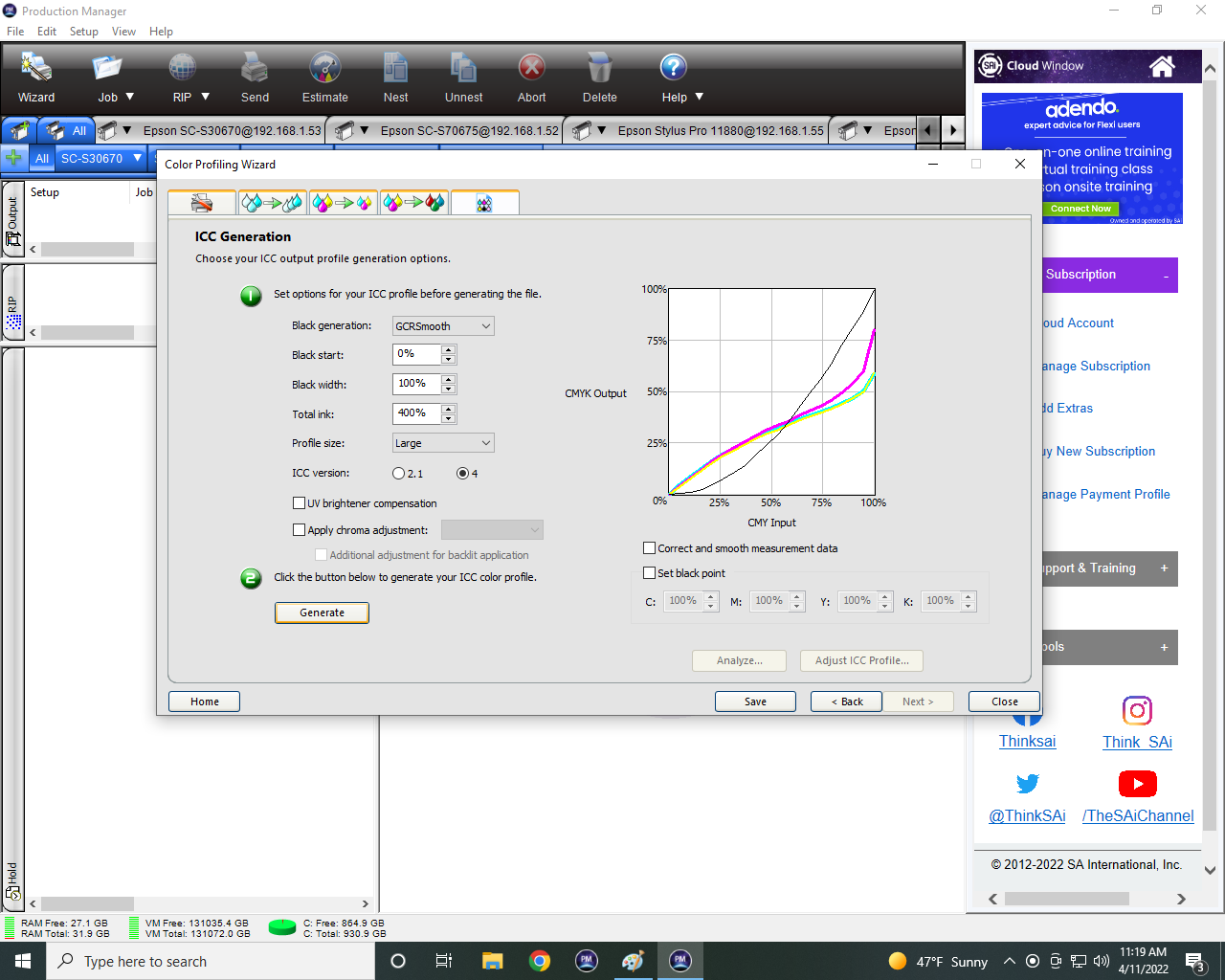Image resolution: width=1225 pixels, height=980 pixels.
Task: Select ICC version 2.1 radio button
Action: pyautogui.click(x=399, y=474)
